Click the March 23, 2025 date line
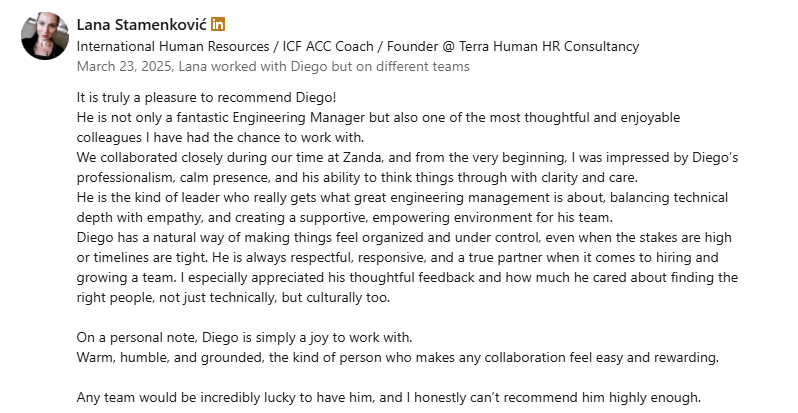 point(273,67)
